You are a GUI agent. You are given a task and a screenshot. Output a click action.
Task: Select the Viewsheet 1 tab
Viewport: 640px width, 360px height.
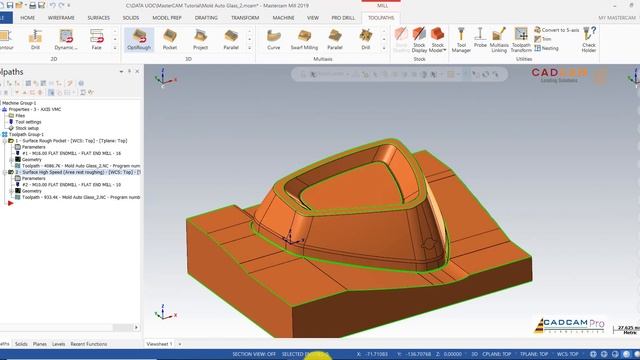point(159,344)
